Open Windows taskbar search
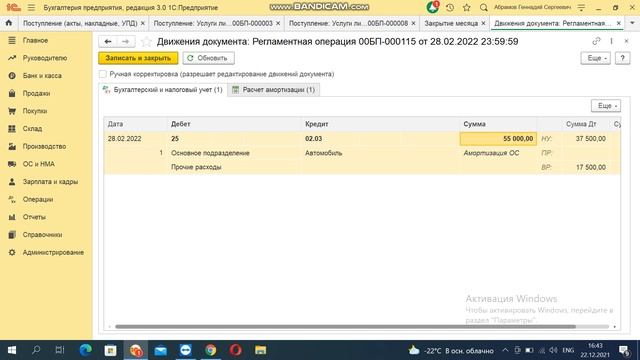This screenshot has height=360, width=640. [x=36, y=350]
